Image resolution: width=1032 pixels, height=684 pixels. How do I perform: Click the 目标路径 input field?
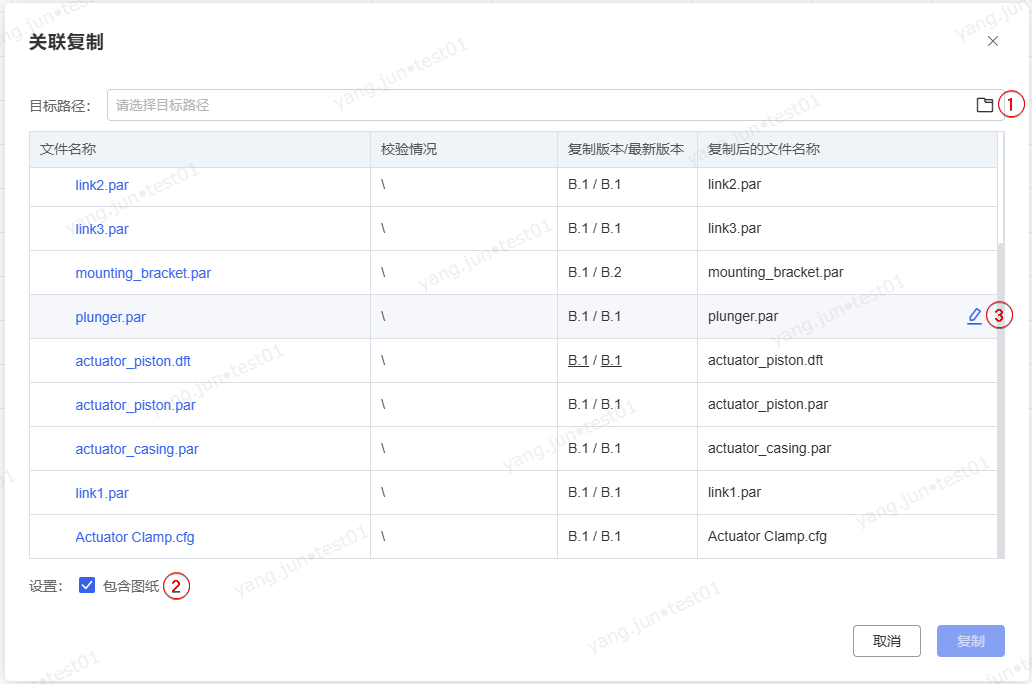540,105
